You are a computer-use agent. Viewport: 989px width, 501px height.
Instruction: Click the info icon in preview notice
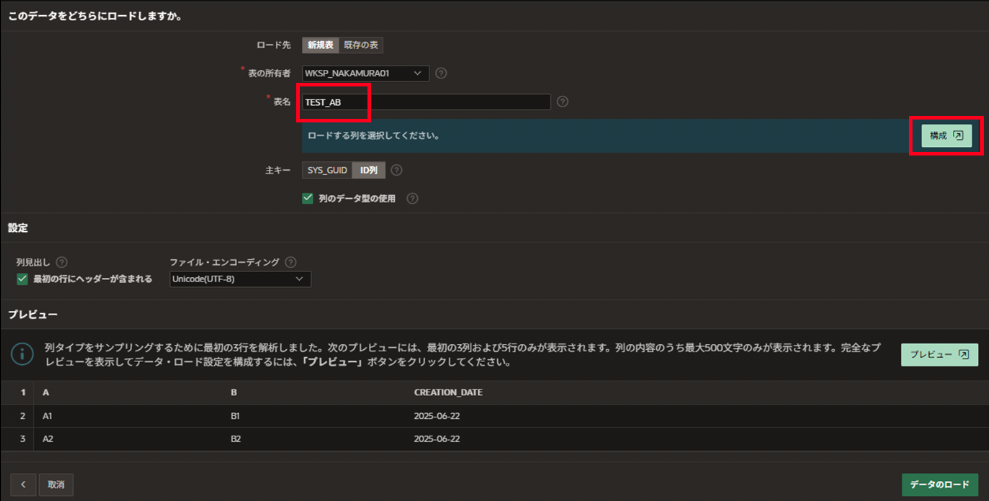[22, 354]
